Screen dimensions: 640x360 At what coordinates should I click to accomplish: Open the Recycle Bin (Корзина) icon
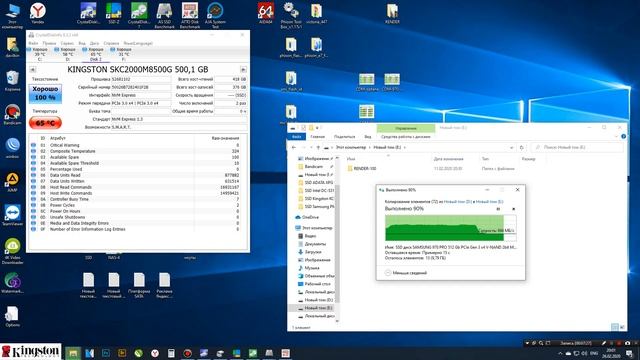(x=12, y=80)
